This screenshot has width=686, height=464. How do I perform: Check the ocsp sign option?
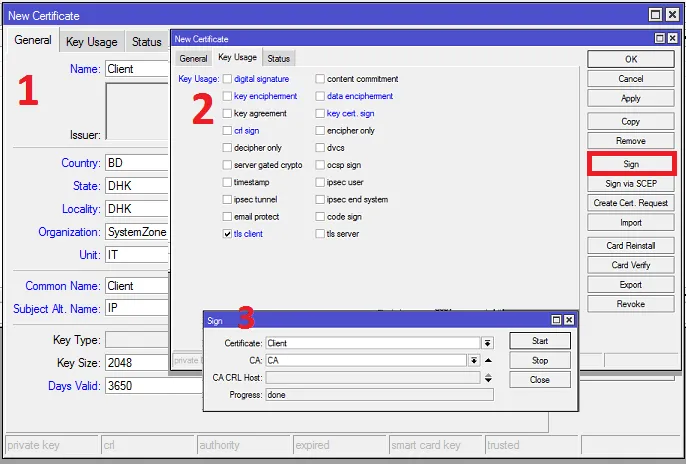(x=320, y=165)
